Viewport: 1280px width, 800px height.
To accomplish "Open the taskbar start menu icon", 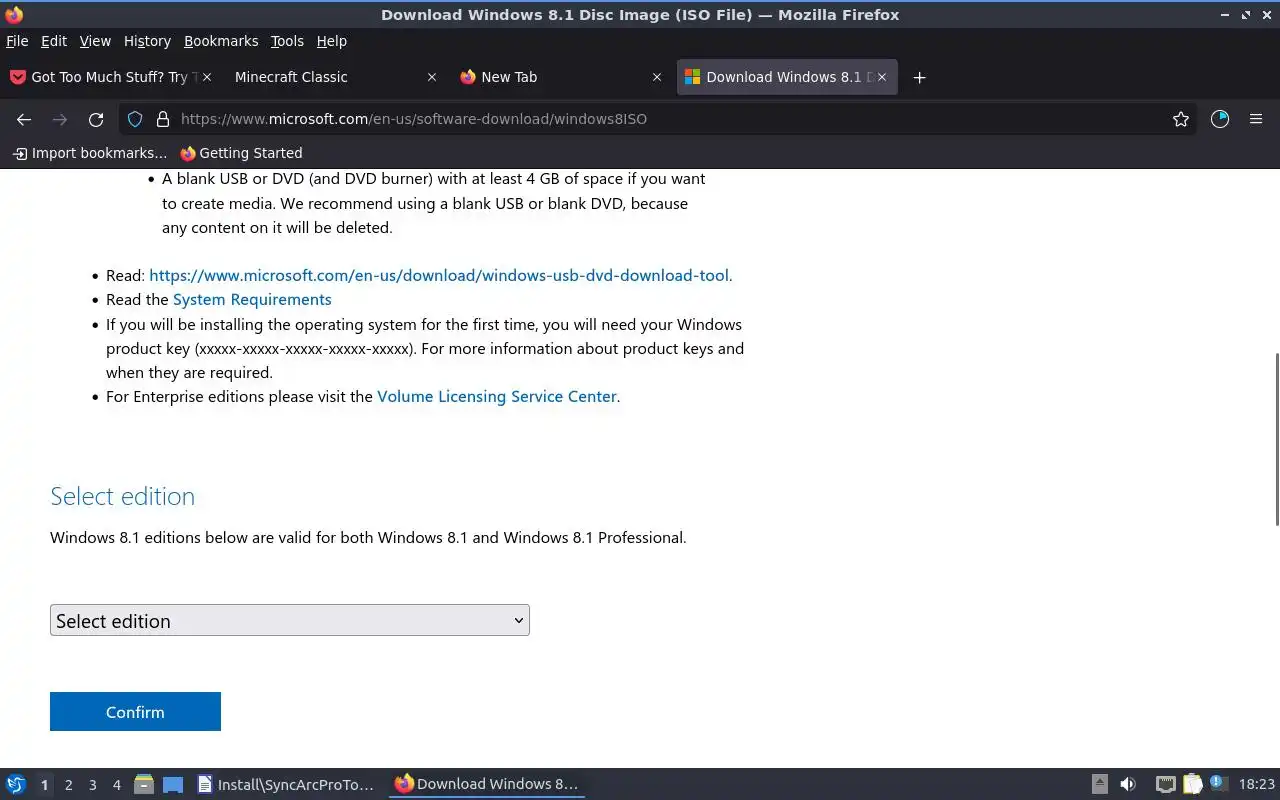I will point(16,784).
